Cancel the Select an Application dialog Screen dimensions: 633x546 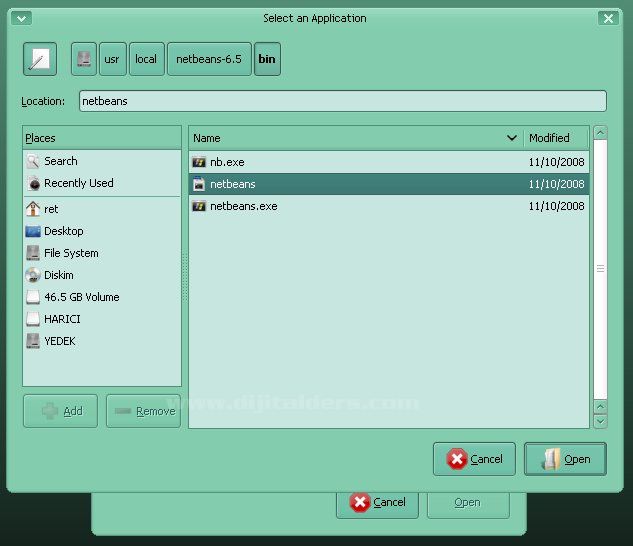tap(474, 459)
